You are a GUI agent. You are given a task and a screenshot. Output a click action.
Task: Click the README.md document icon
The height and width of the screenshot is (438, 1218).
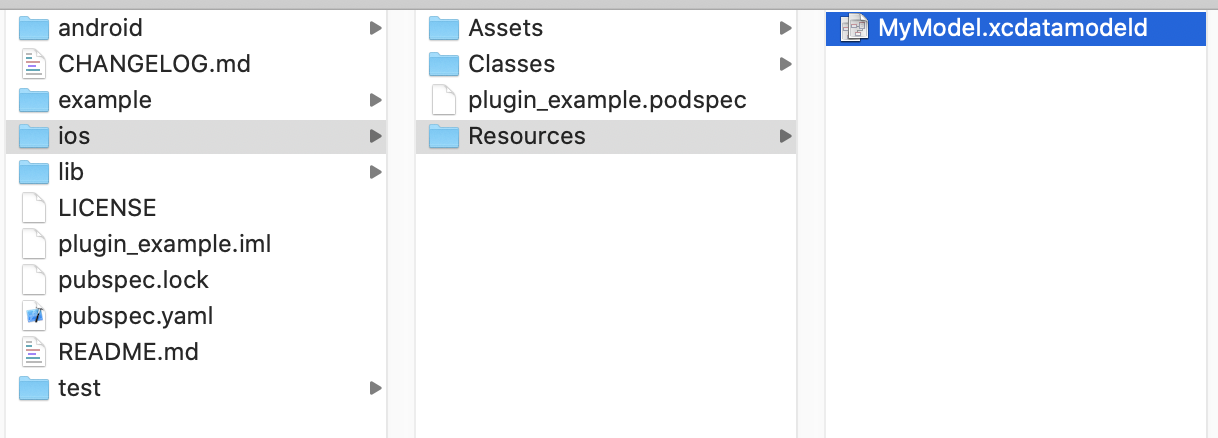click(x=34, y=352)
